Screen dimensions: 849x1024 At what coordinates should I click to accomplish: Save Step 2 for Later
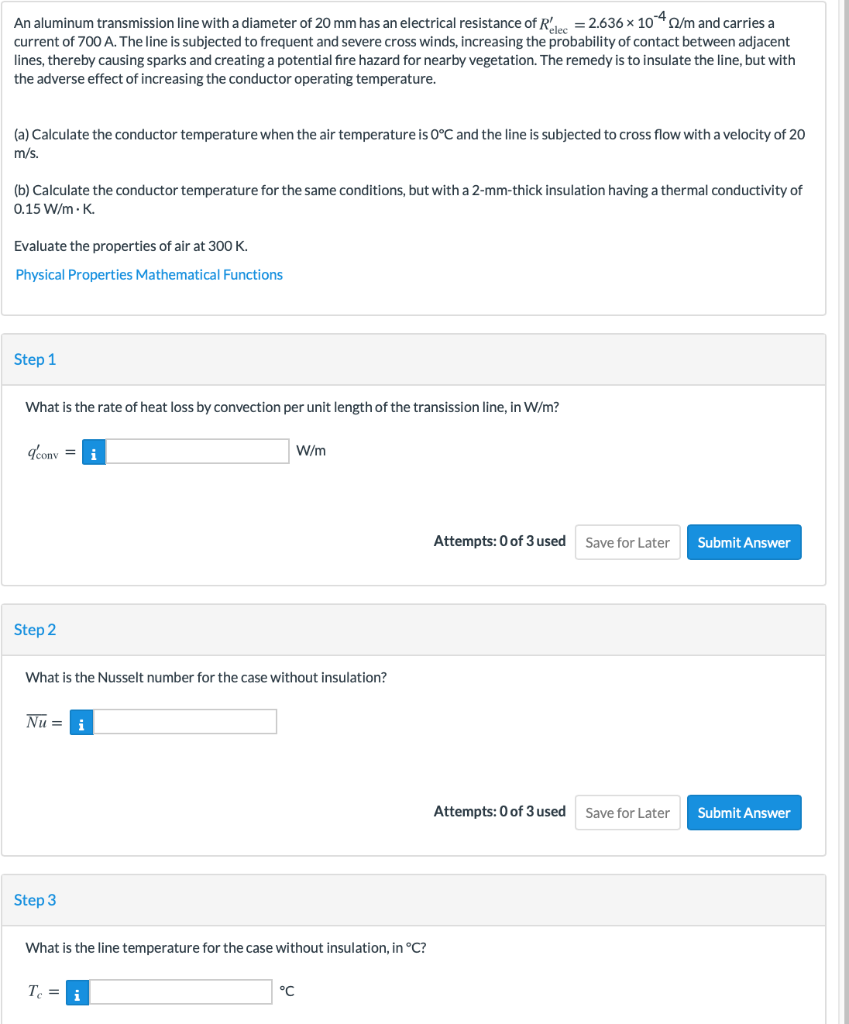pos(627,812)
